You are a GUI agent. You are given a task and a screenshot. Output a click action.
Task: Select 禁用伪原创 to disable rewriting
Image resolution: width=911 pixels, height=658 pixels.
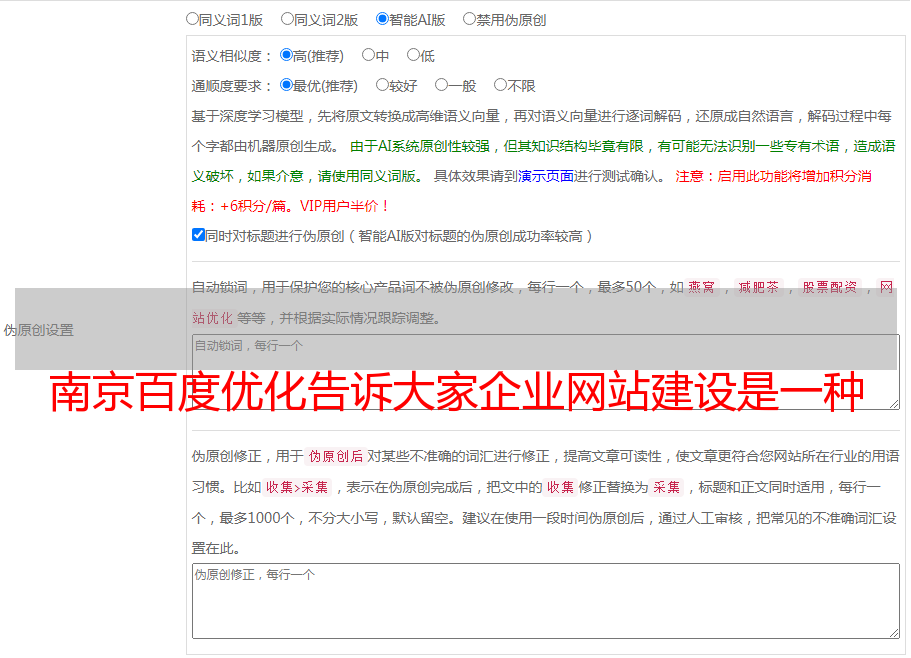tap(469, 19)
